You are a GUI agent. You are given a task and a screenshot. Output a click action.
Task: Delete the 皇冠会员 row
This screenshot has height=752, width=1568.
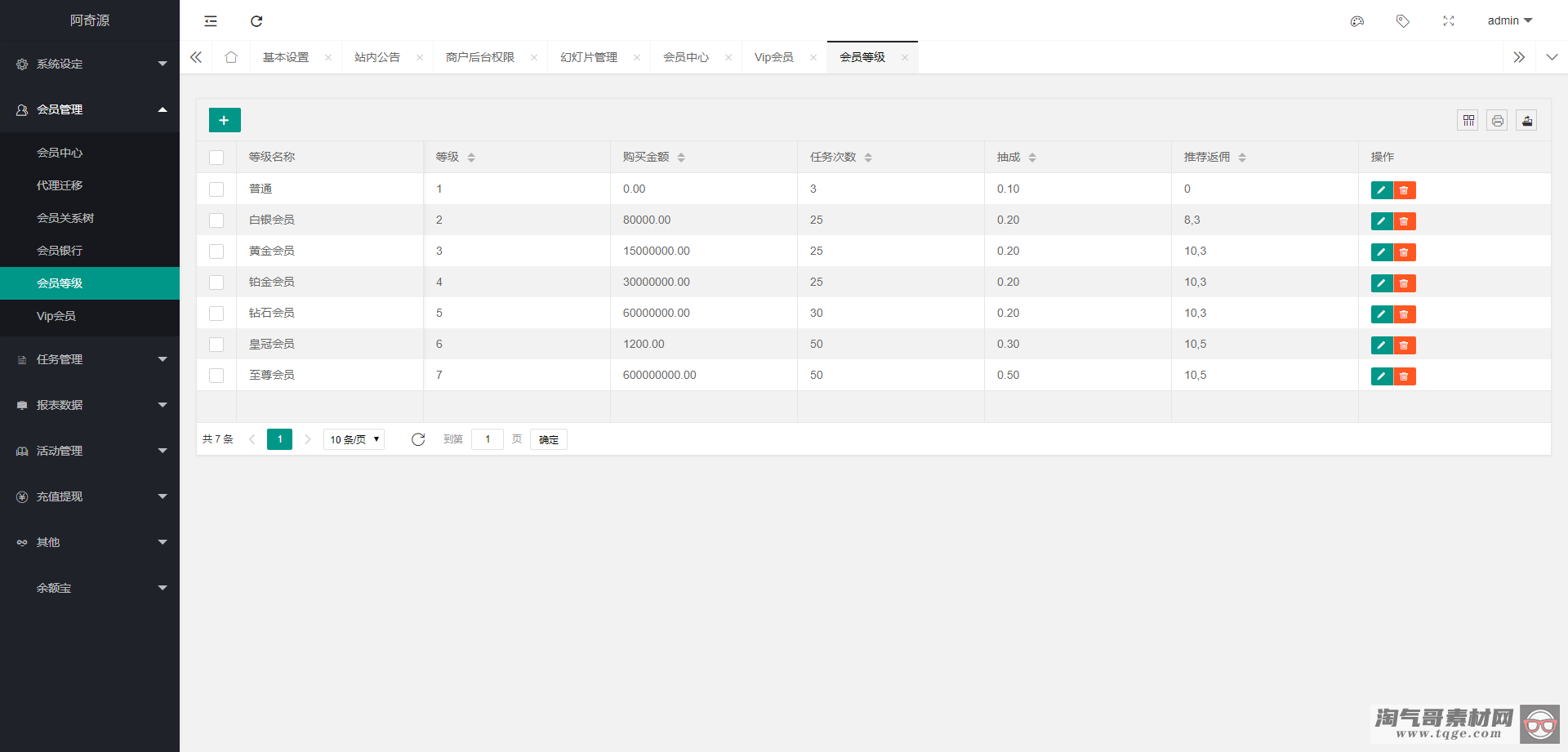tap(1405, 345)
